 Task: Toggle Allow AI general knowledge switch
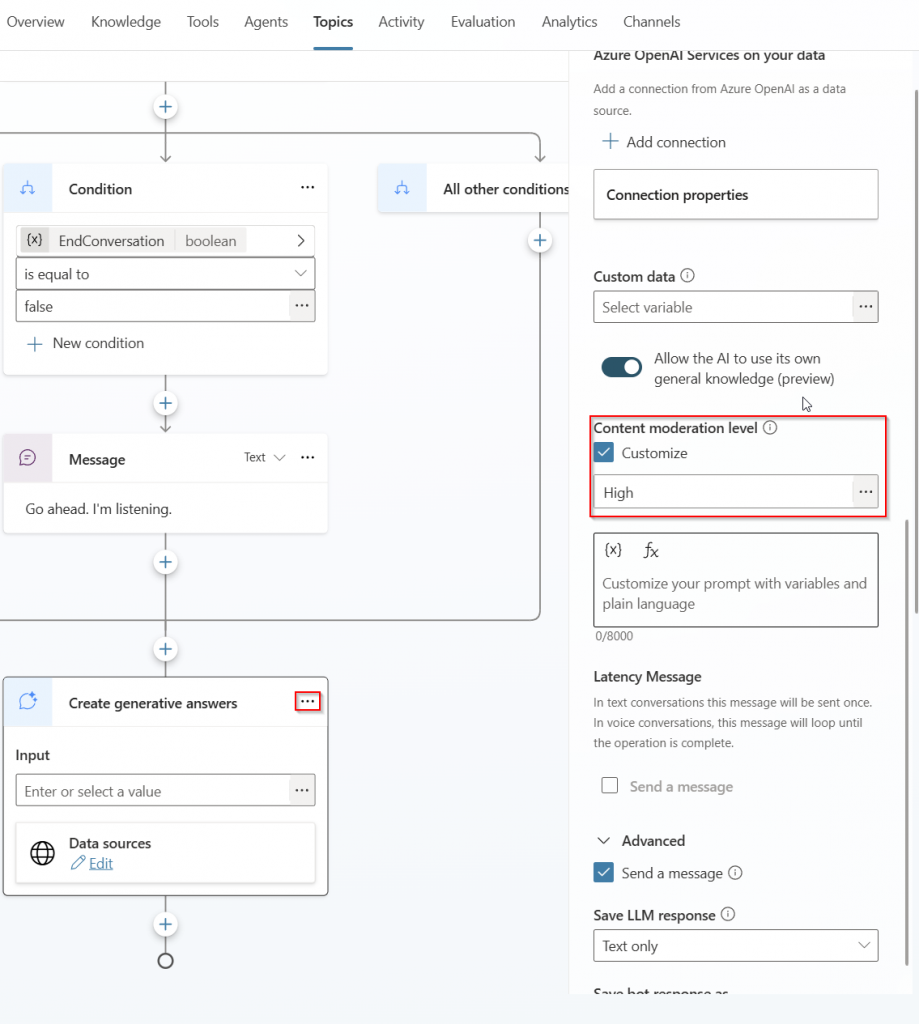621,368
